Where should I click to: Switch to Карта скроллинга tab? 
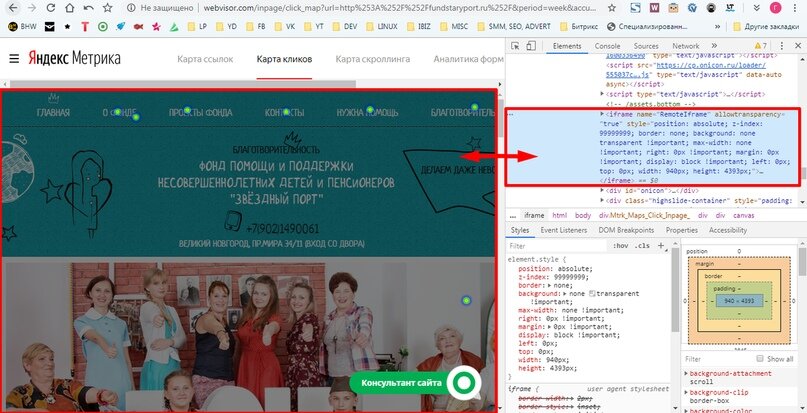(x=373, y=59)
